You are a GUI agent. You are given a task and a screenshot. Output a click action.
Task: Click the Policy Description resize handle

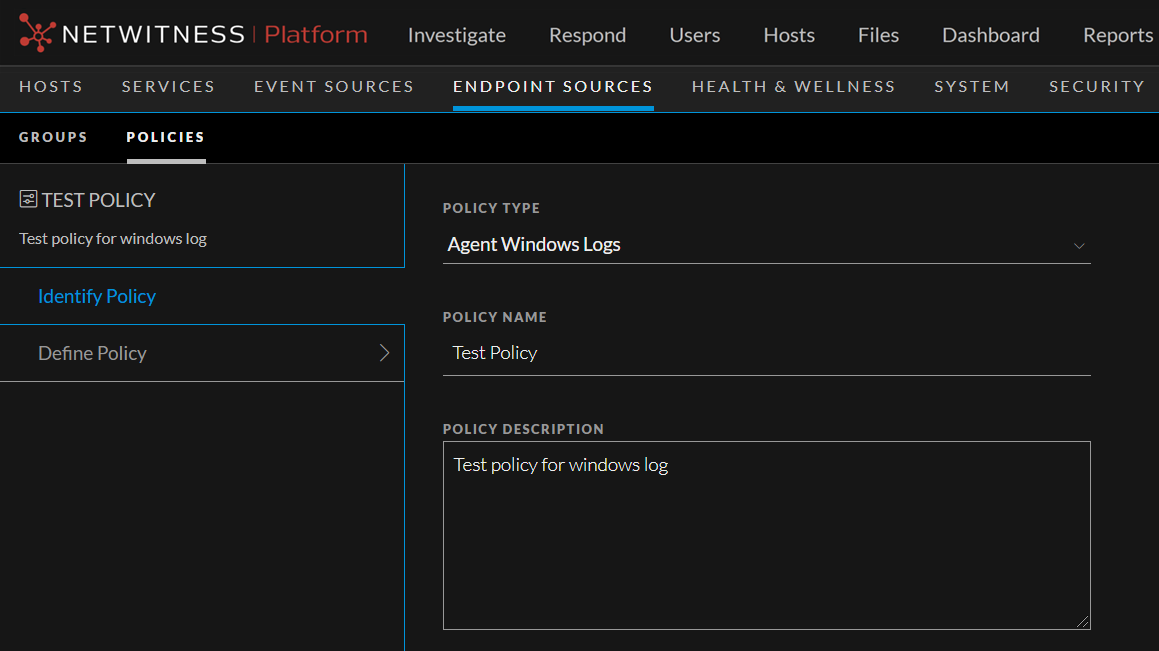[x=1082, y=621]
